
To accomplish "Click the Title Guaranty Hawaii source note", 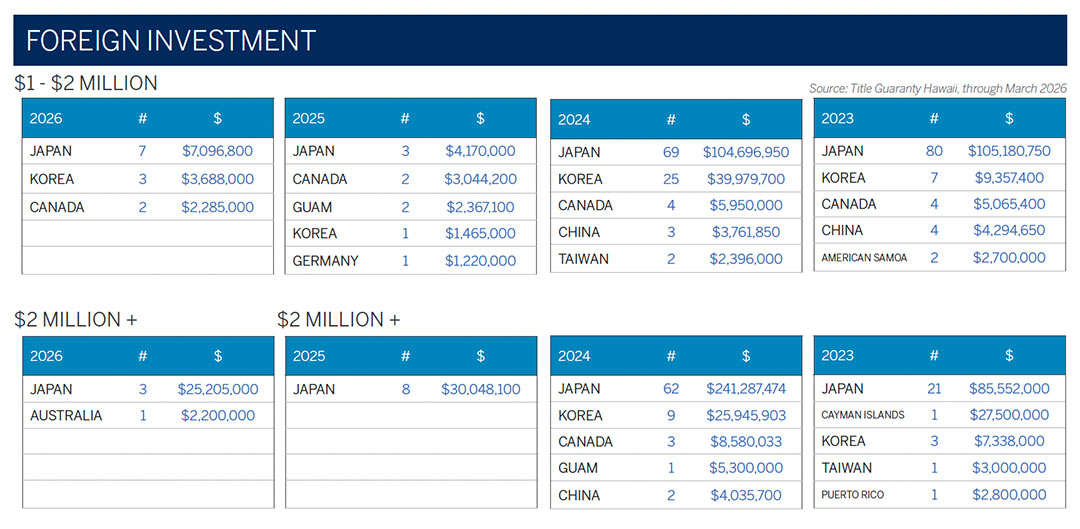I will [x=937, y=89].
